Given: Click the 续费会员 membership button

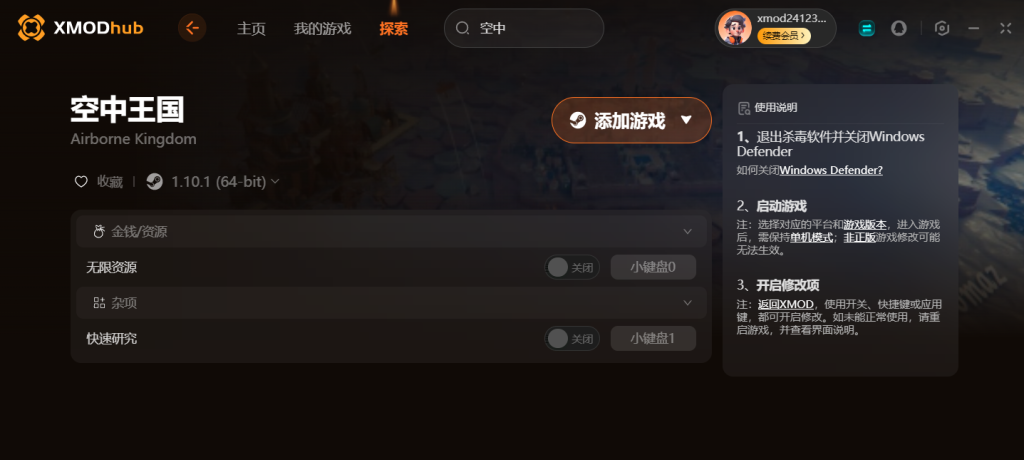Looking at the screenshot, I should click(784, 36).
